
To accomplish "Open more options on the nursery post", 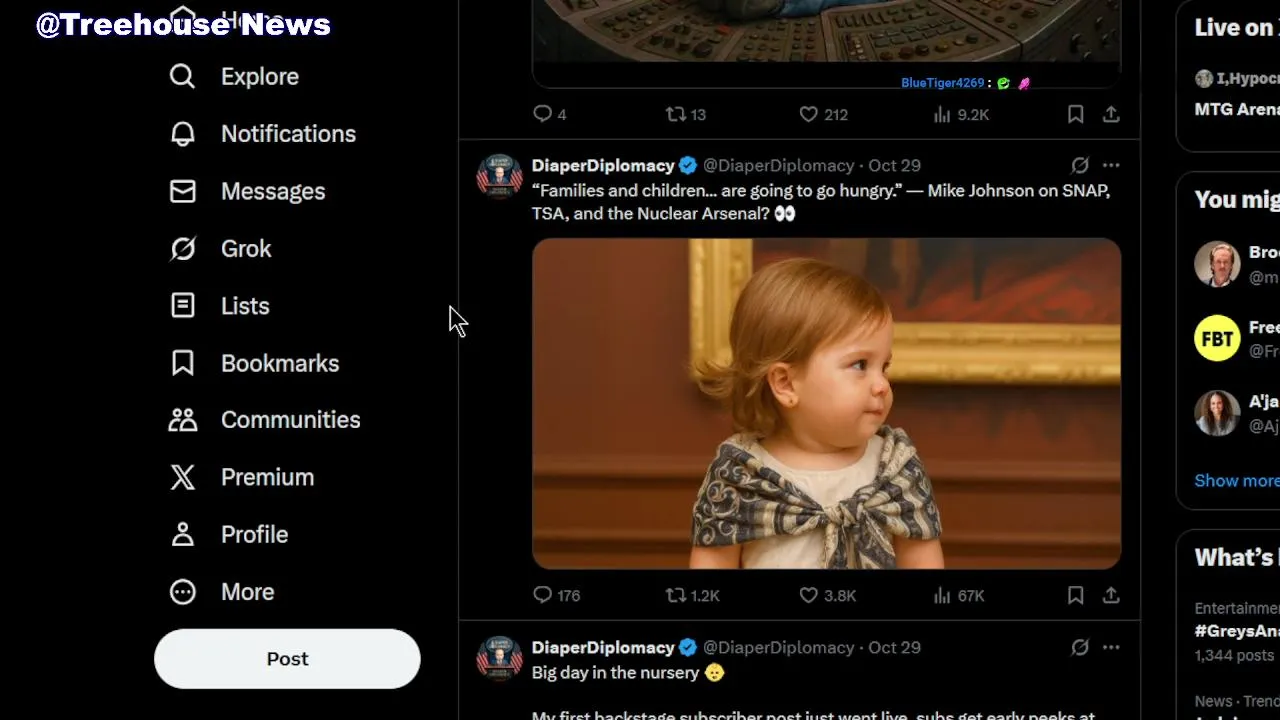I will pos(1111,647).
